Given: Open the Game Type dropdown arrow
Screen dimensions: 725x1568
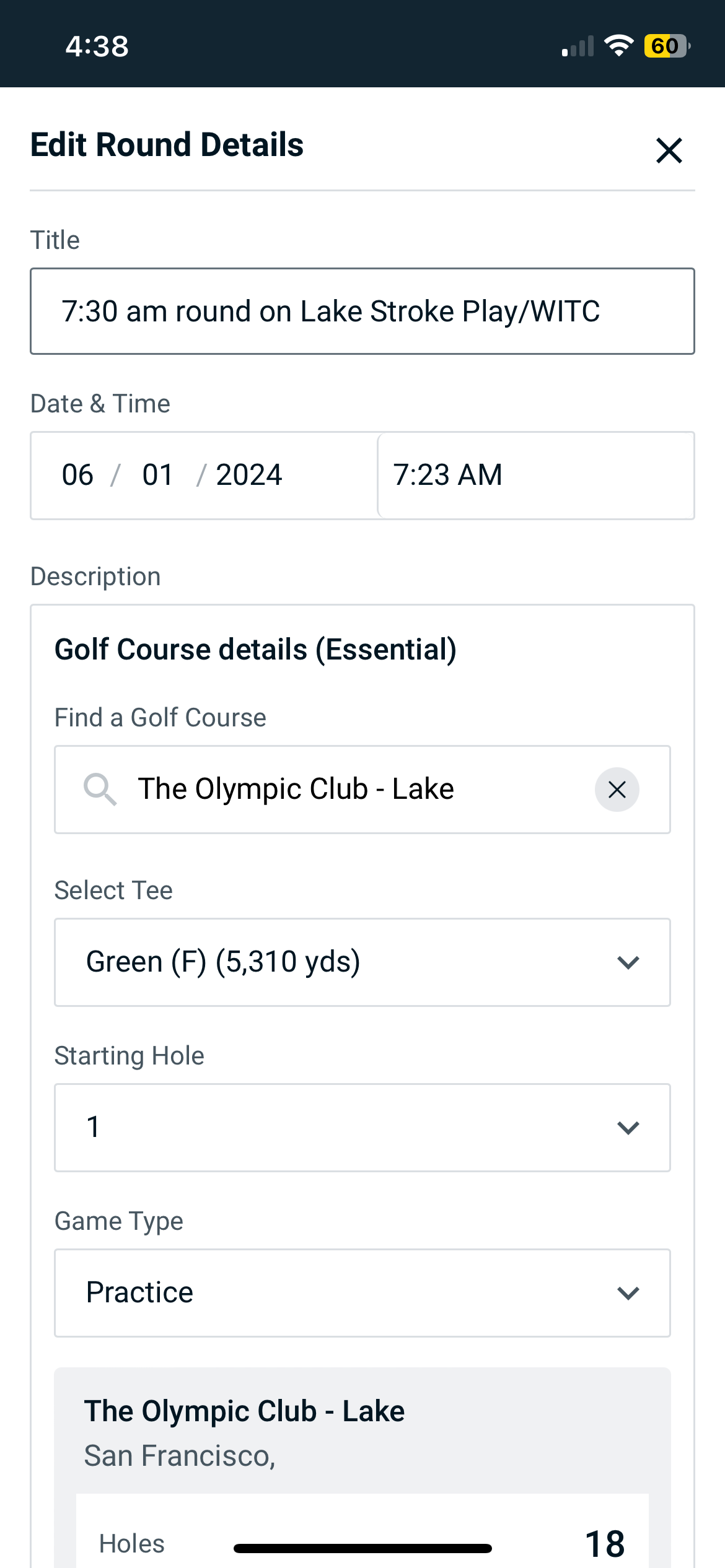Looking at the screenshot, I should [628, 1293].
